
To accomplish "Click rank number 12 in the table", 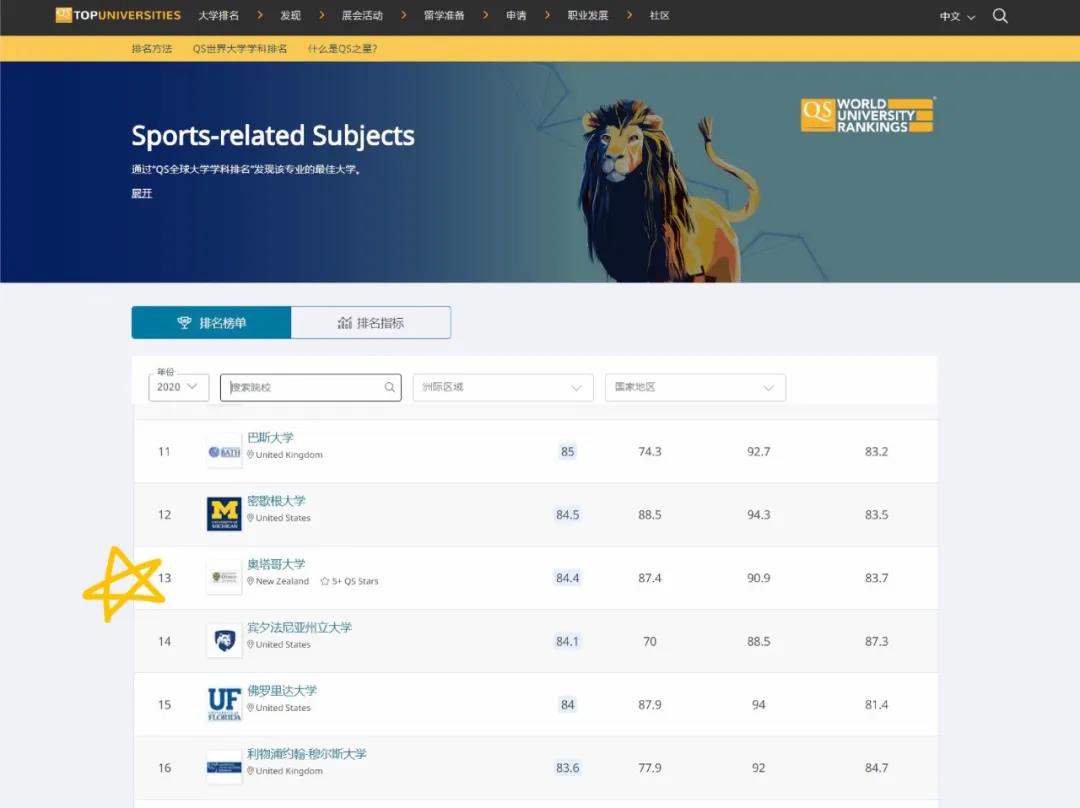I will coord(165,515).
